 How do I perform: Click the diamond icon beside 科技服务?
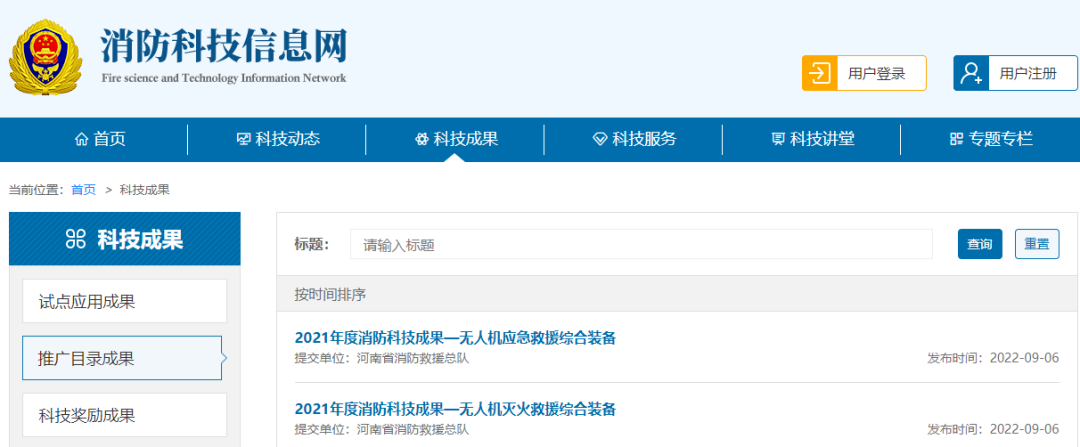(600, 140)
